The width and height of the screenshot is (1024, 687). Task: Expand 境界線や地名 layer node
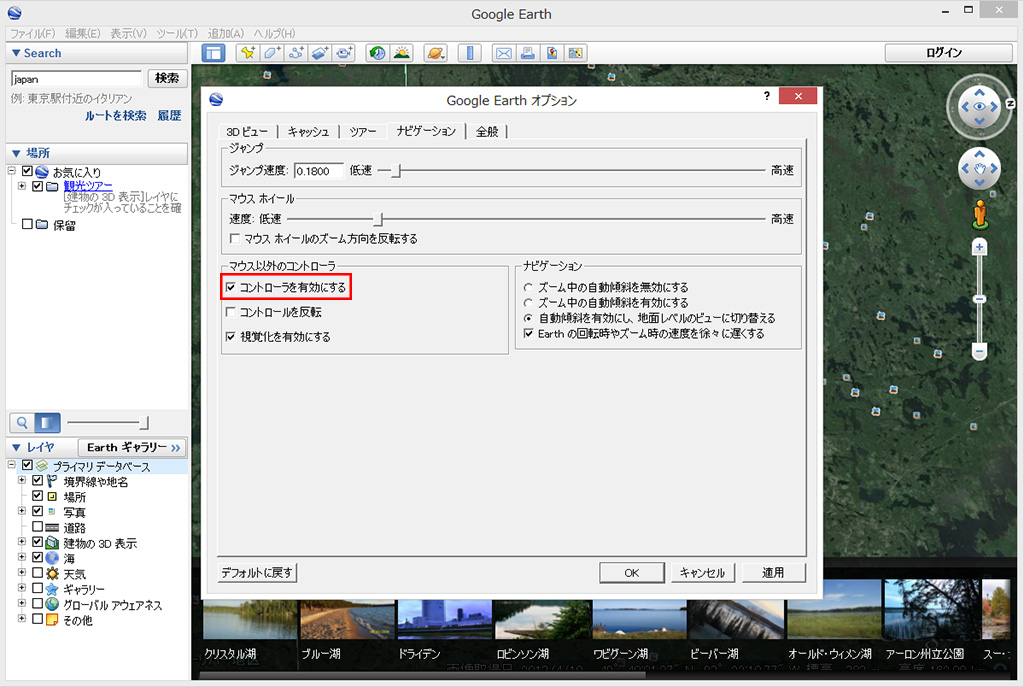click(x=22, y=480)
